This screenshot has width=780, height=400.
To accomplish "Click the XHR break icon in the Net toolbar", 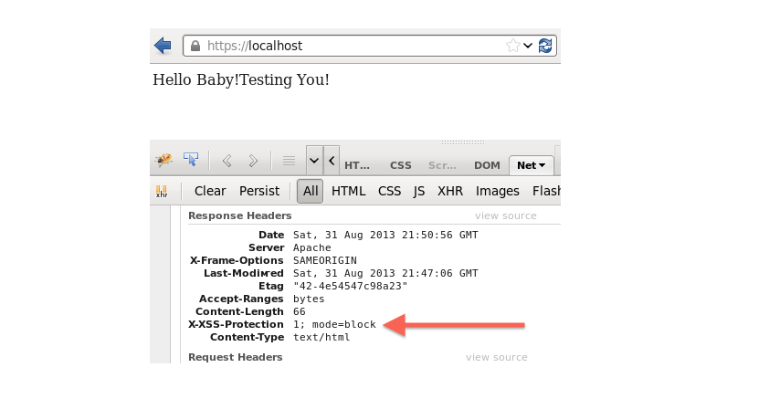I will click(x=162, y=191).
